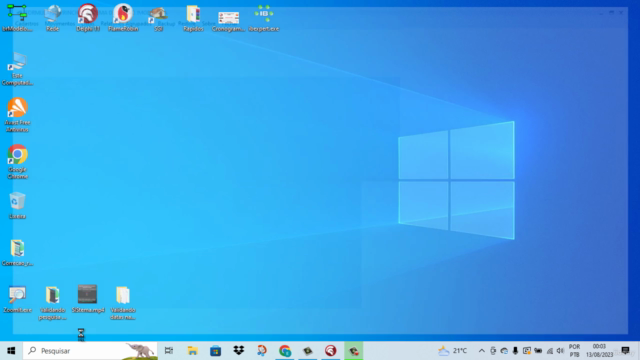This screenshot has height=360, width=640.
Task: Open the Windows Start menu
Action: [11, 351]
